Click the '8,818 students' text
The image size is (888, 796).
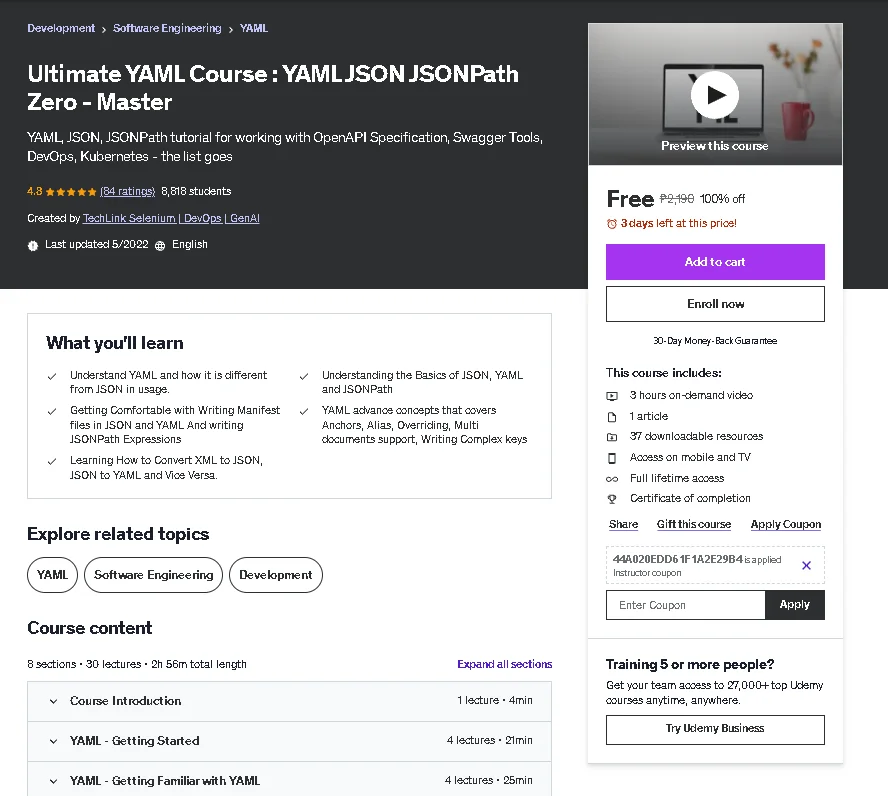pyautogui.click(x=196, y=191)
